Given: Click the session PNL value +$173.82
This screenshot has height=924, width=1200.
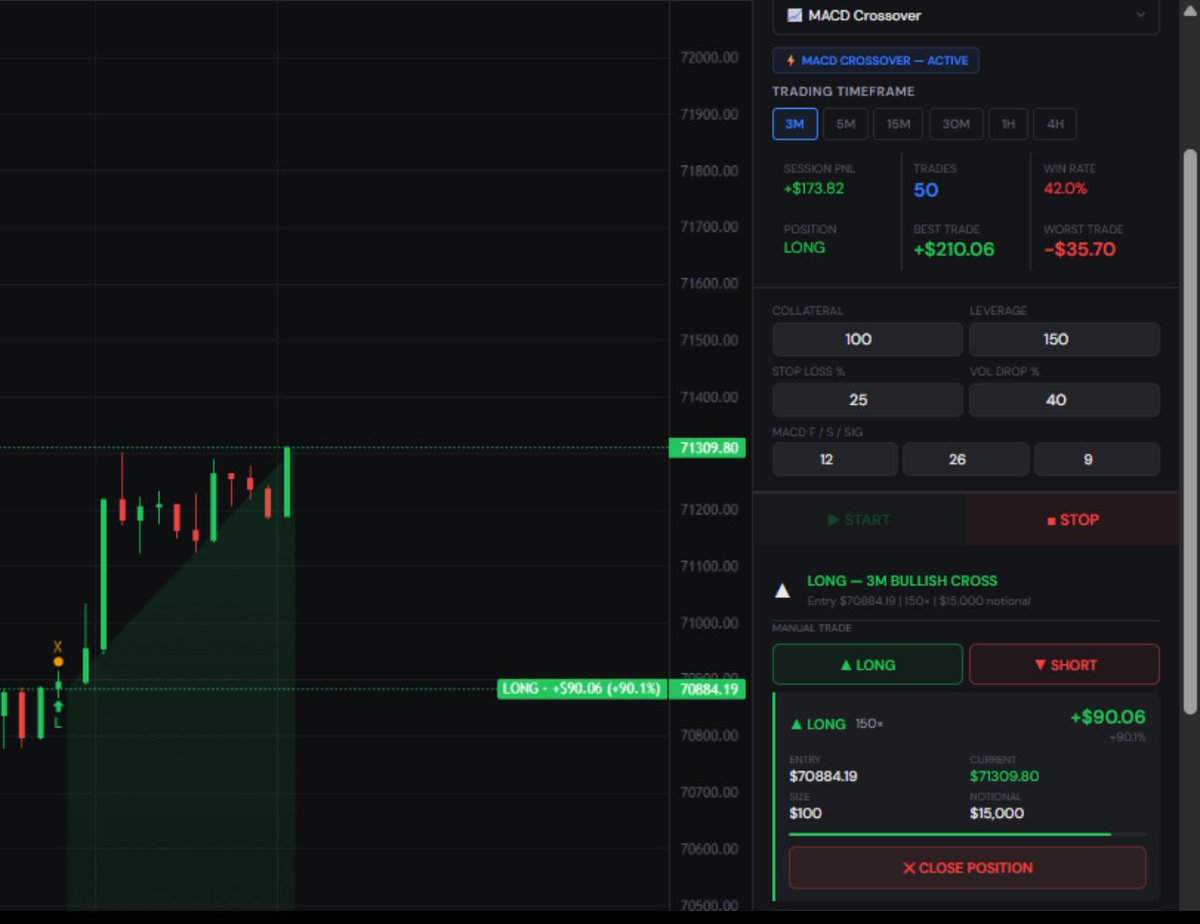Looking at the screenshot, I should (814, 188).
